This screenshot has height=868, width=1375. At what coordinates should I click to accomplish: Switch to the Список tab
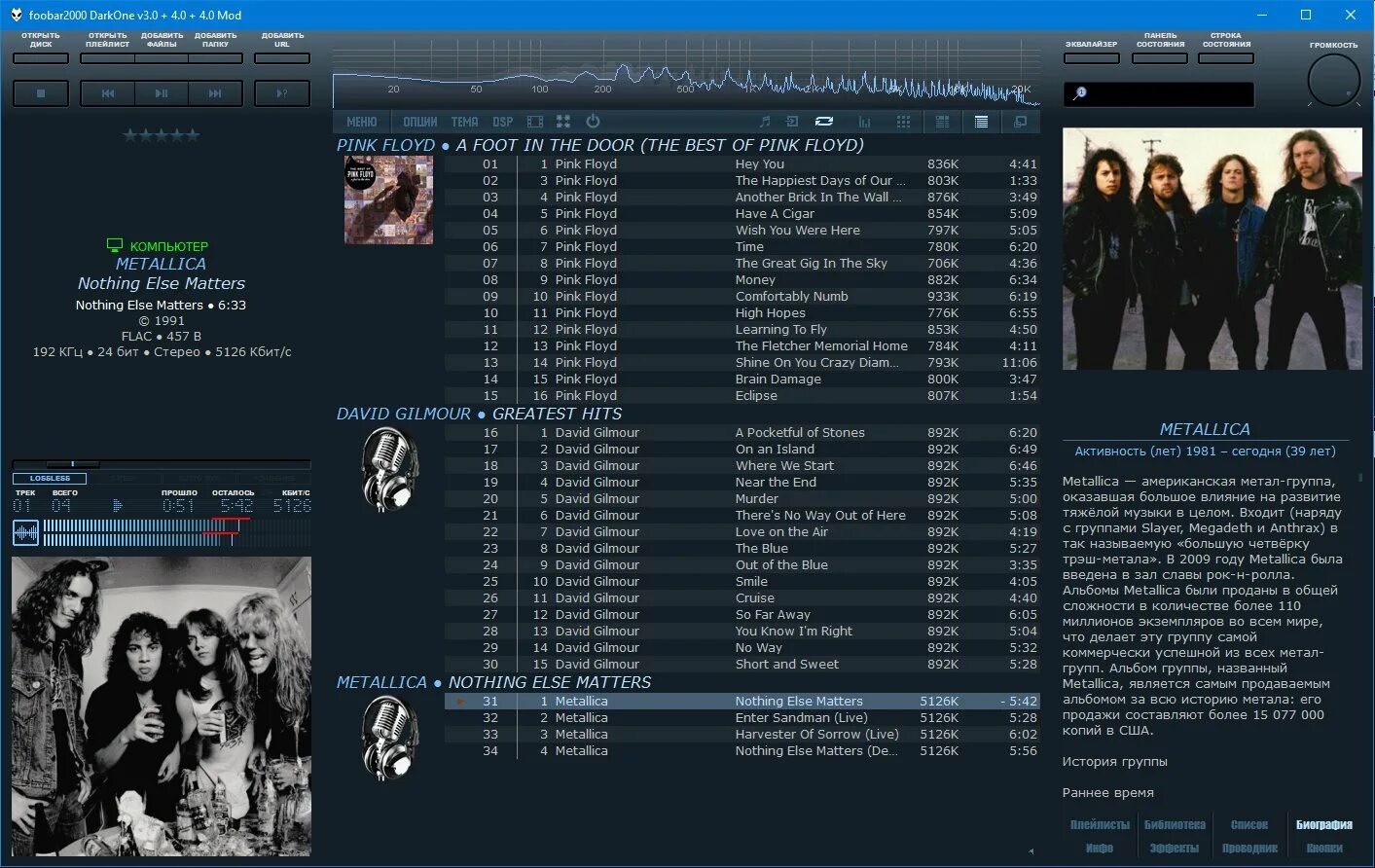1249,824
